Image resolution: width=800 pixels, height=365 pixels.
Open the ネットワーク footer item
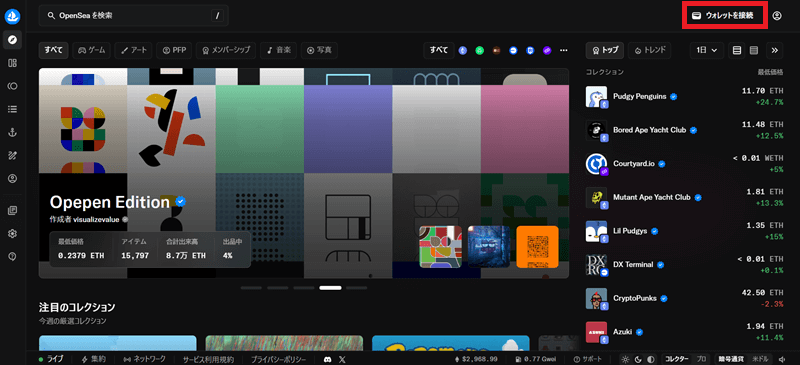(x=145, y=359)
